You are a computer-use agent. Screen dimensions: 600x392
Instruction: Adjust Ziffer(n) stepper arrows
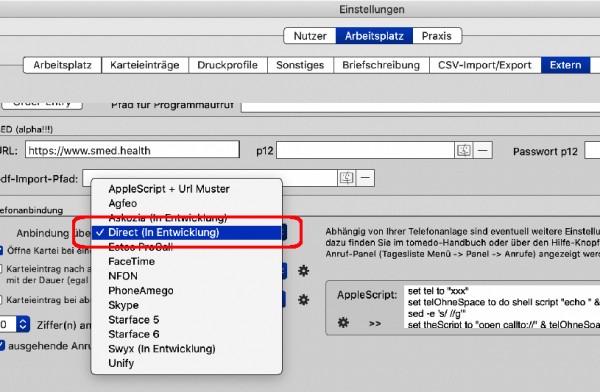point(23,325)
